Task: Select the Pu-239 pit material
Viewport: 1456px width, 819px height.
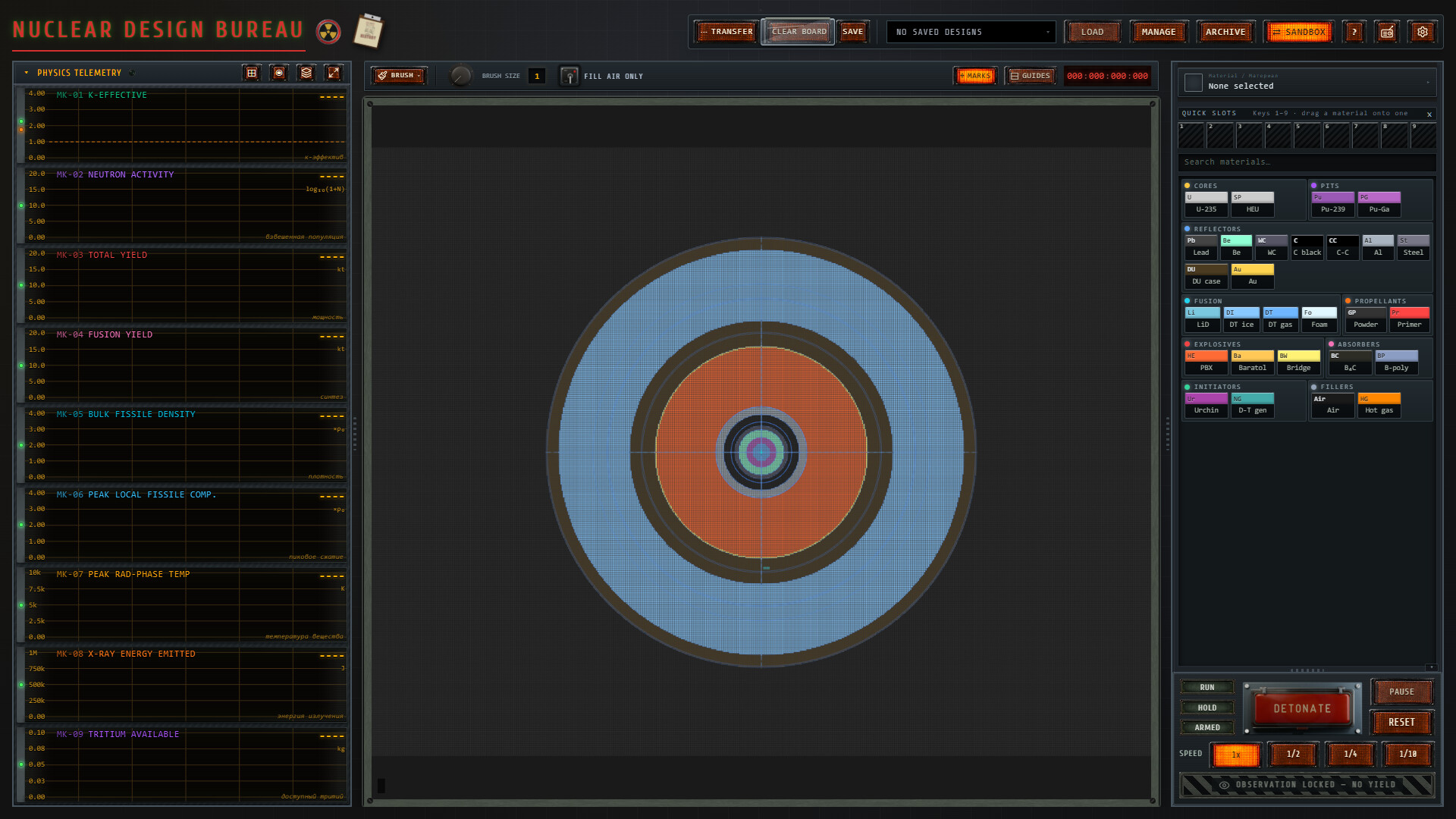Action: click(1332, 203)
